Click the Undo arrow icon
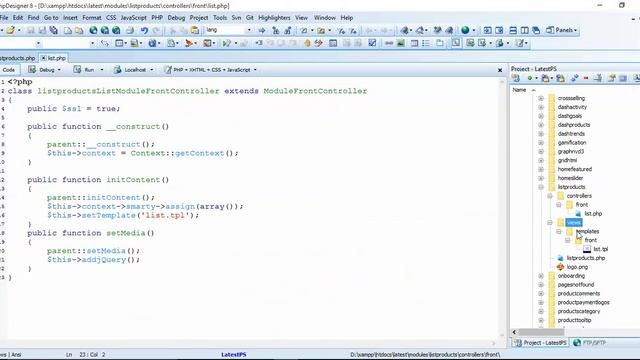640x360 pixels. [144, 30]
